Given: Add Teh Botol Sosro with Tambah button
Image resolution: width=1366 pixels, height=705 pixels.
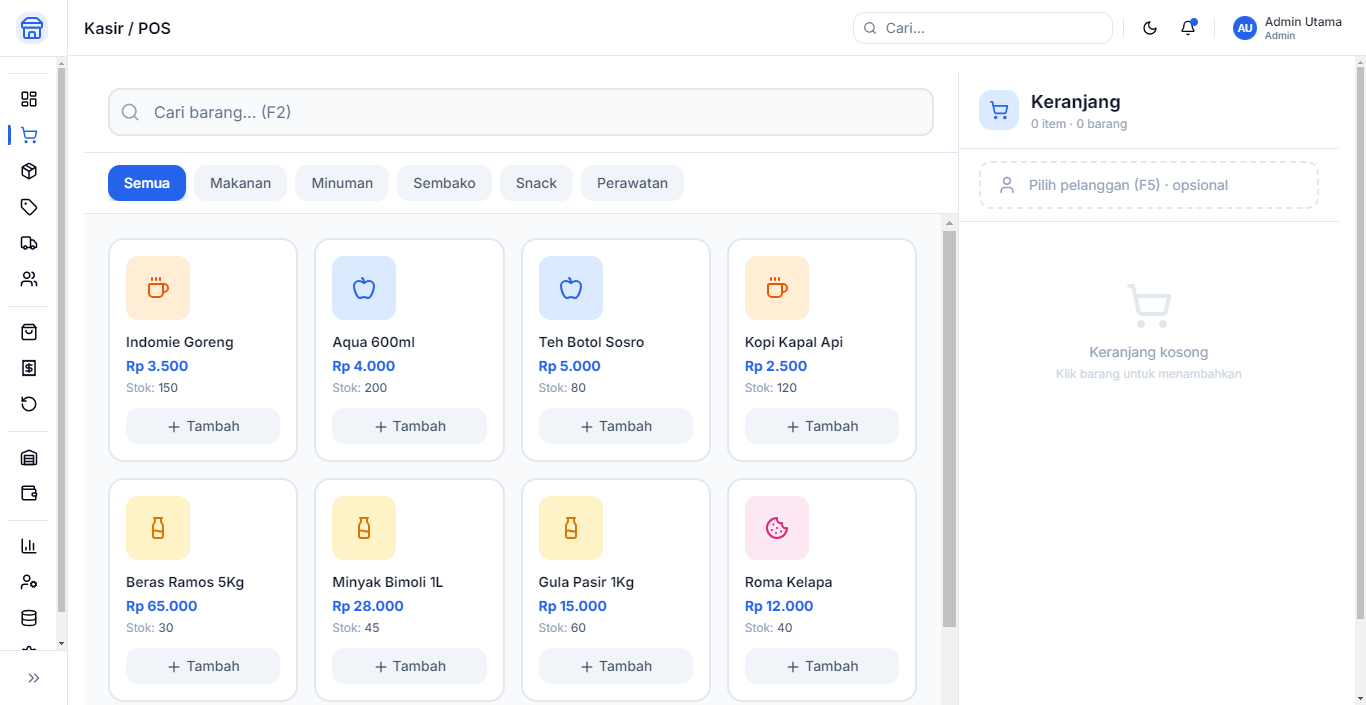Looking at the screenshot, I should pyautogui.click(x=616, y=426).
